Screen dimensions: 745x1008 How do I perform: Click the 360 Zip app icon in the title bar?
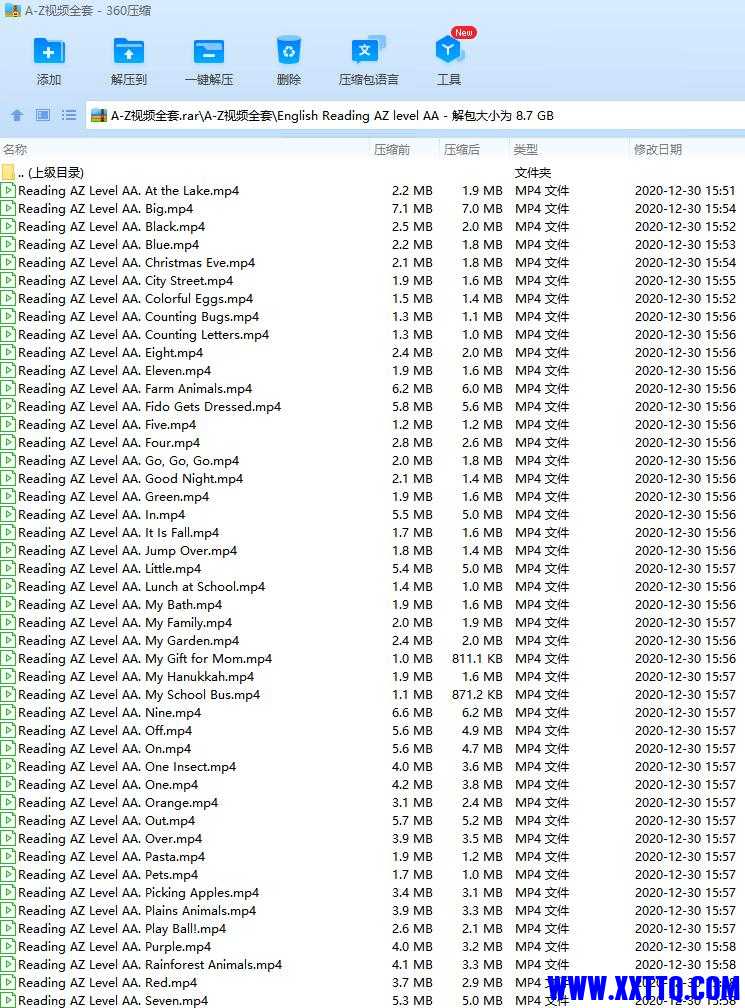(x=12, y=10)
